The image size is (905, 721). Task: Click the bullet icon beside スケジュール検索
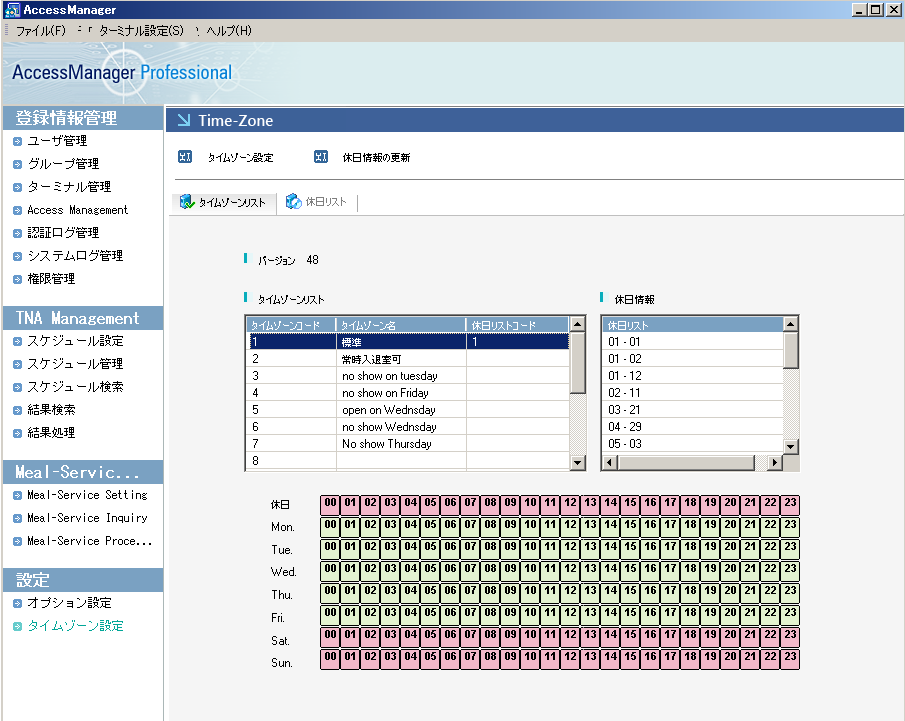[17, 388]
